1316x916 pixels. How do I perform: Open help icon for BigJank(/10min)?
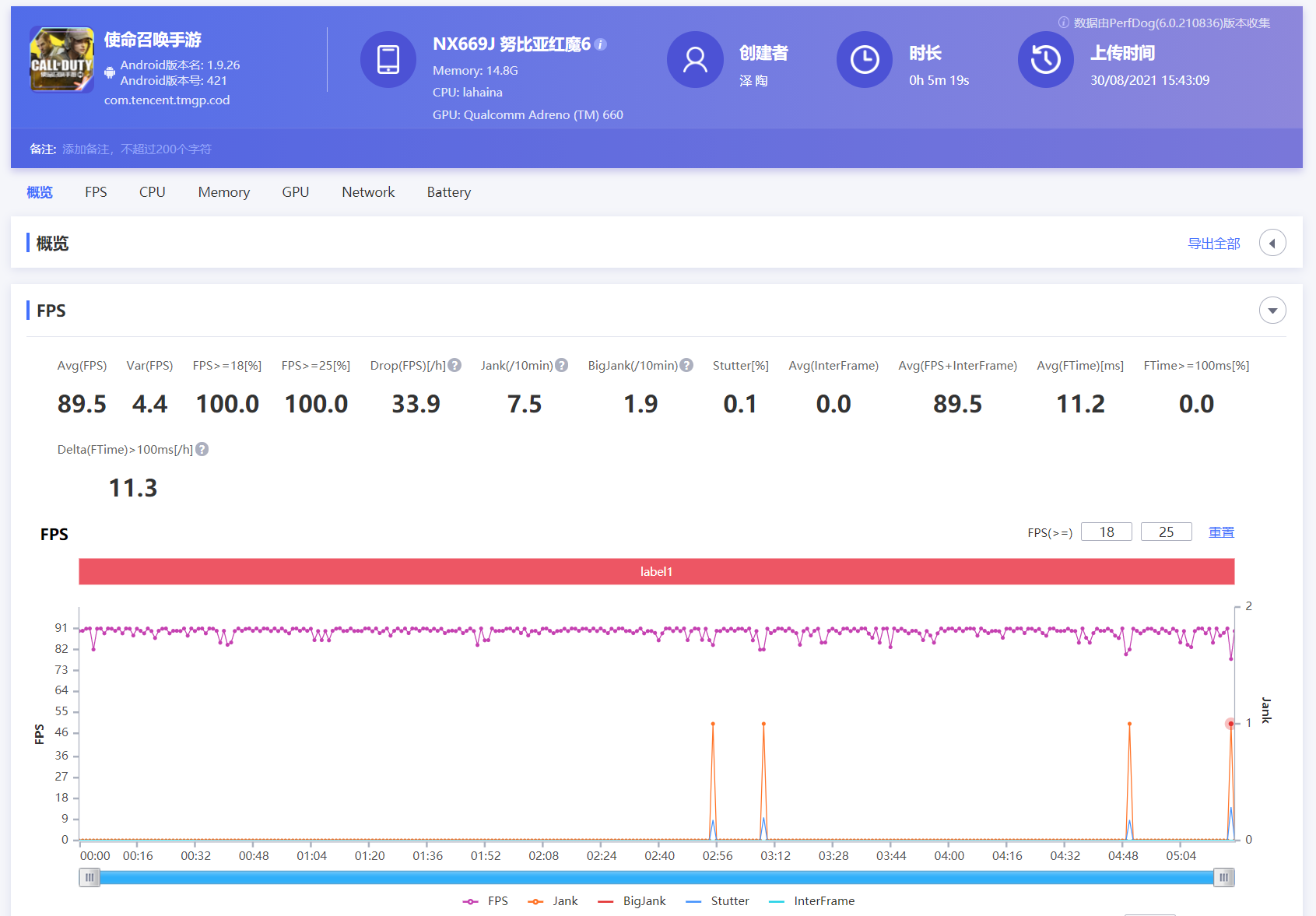point(686,365)
